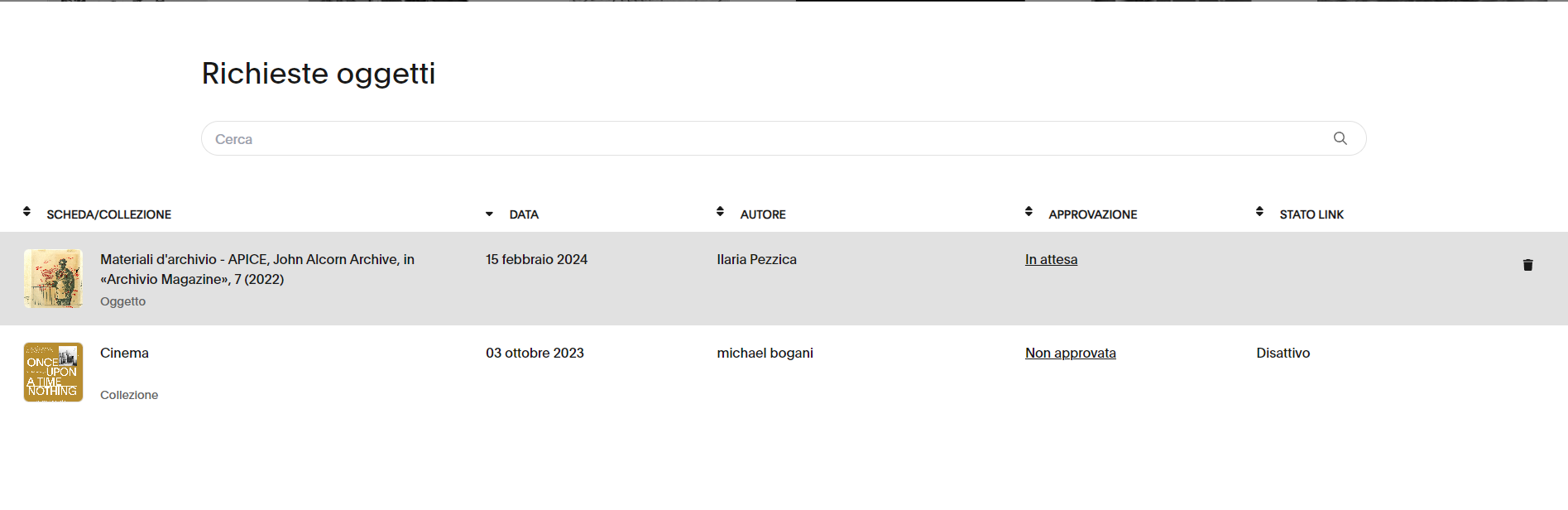The height and width of the screenshot is (510, 1568).
Task: Delete the Materiali d'archivio request with trash icon
Action: (1527, 265)
